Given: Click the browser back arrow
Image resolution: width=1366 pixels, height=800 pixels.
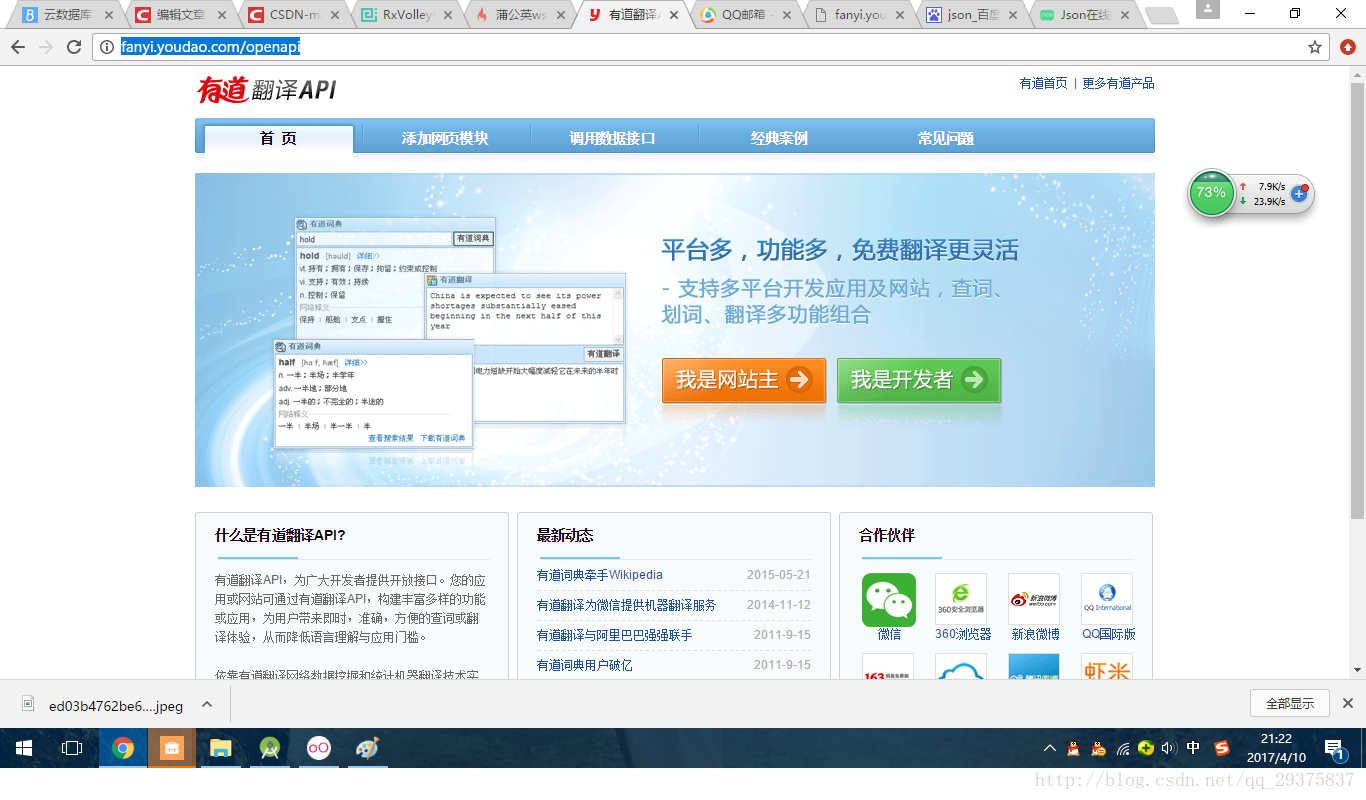Looking at the screenshot, I should click(x=18, y=47).
